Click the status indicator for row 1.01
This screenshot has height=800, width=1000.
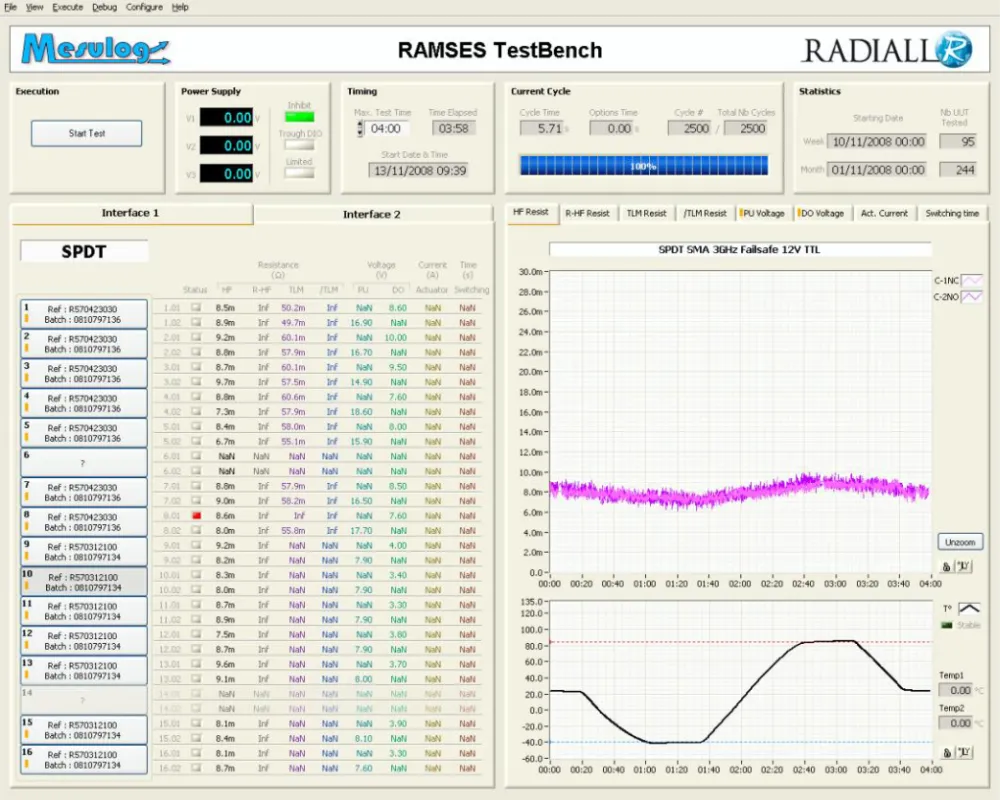pyautogui.click(x=196, y=307)
